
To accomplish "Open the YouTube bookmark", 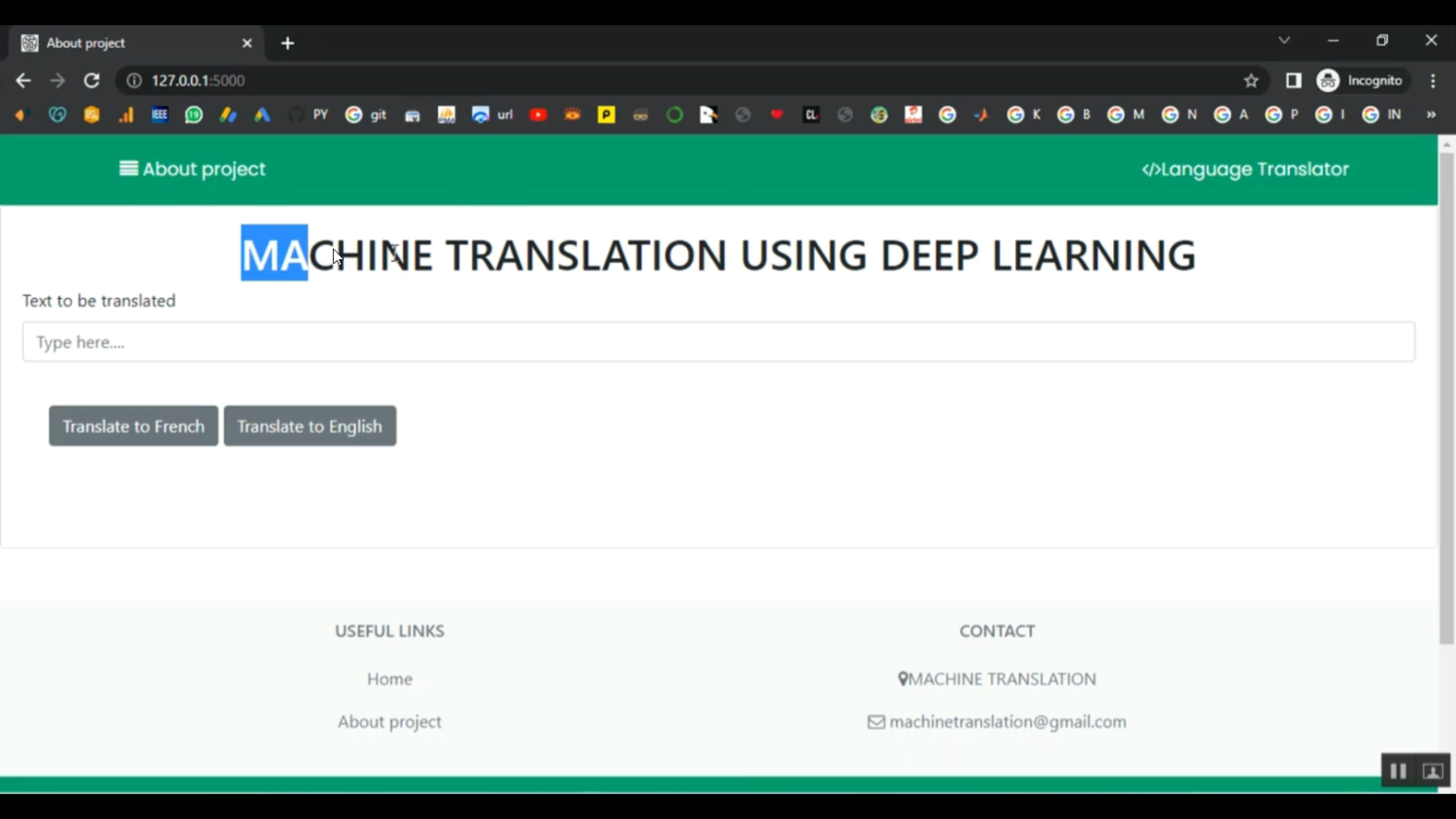I will [x=538, y=115].
